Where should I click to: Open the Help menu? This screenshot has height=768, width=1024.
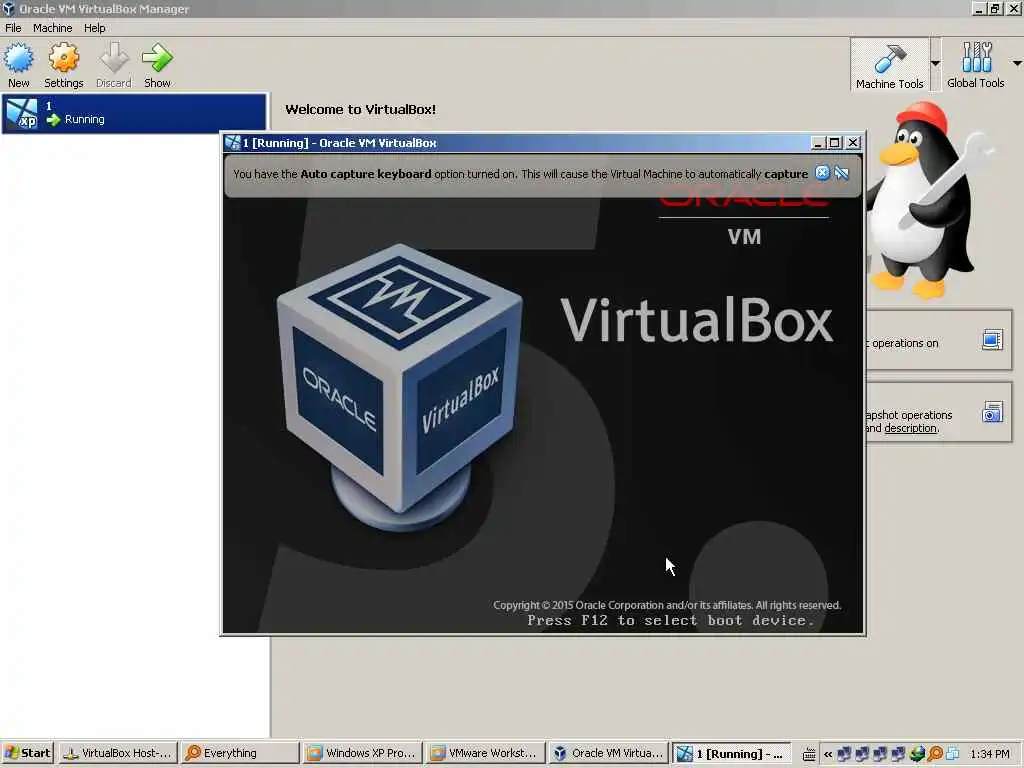(94, 28)
